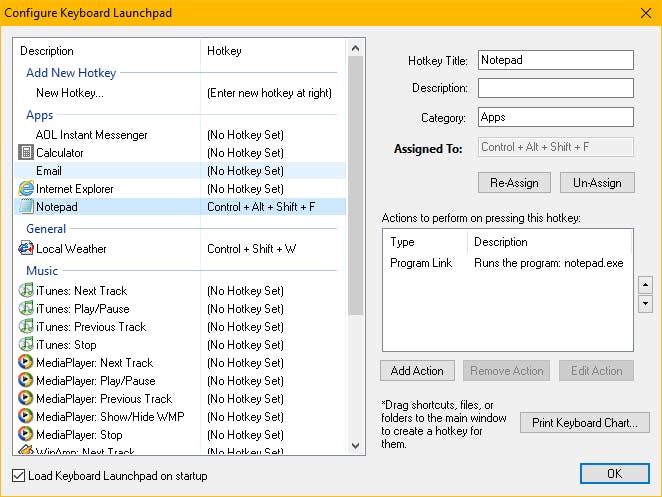Toggle Load Keyboard Launchpad on startup checkbox
This screenshot has height=497, width=662.
click(20, 476)
